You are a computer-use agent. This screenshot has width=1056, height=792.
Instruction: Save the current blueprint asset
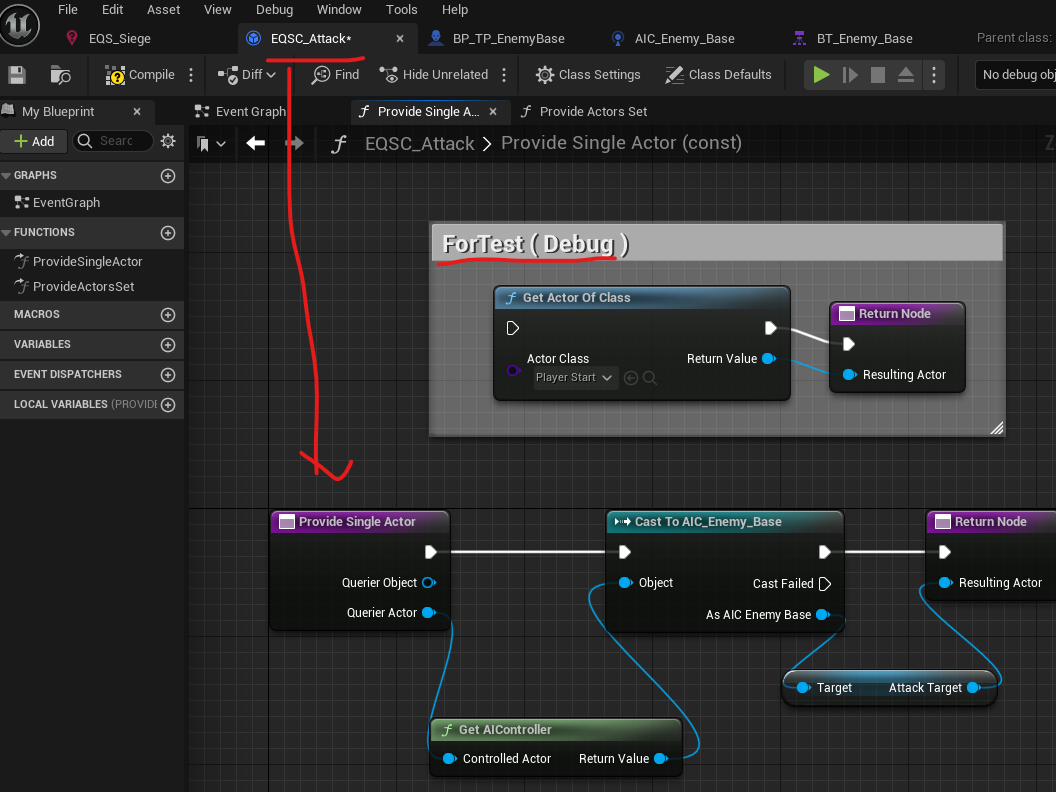(17, 75)
